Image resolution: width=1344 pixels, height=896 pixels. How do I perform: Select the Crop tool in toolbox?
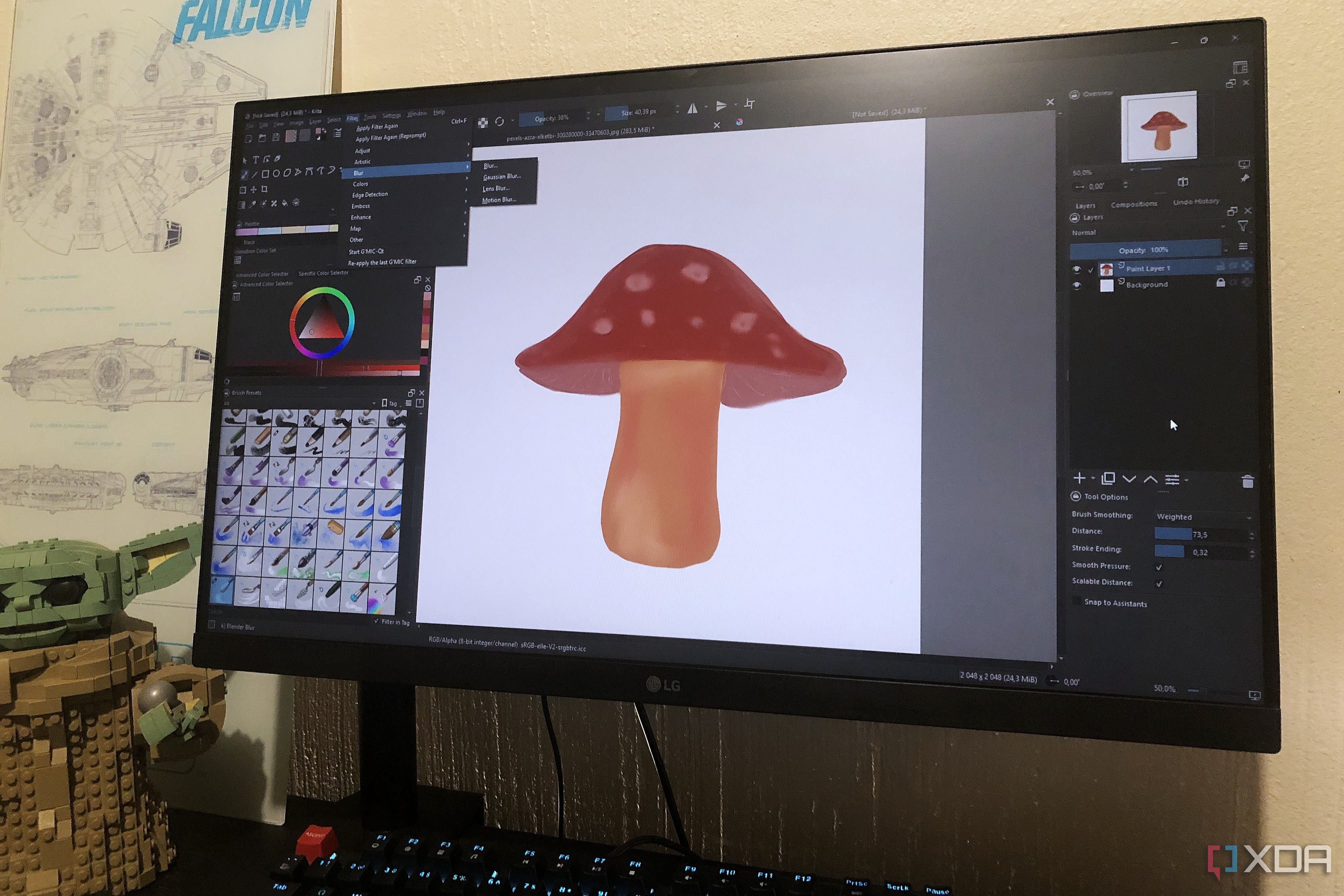[x=264, y=189]
